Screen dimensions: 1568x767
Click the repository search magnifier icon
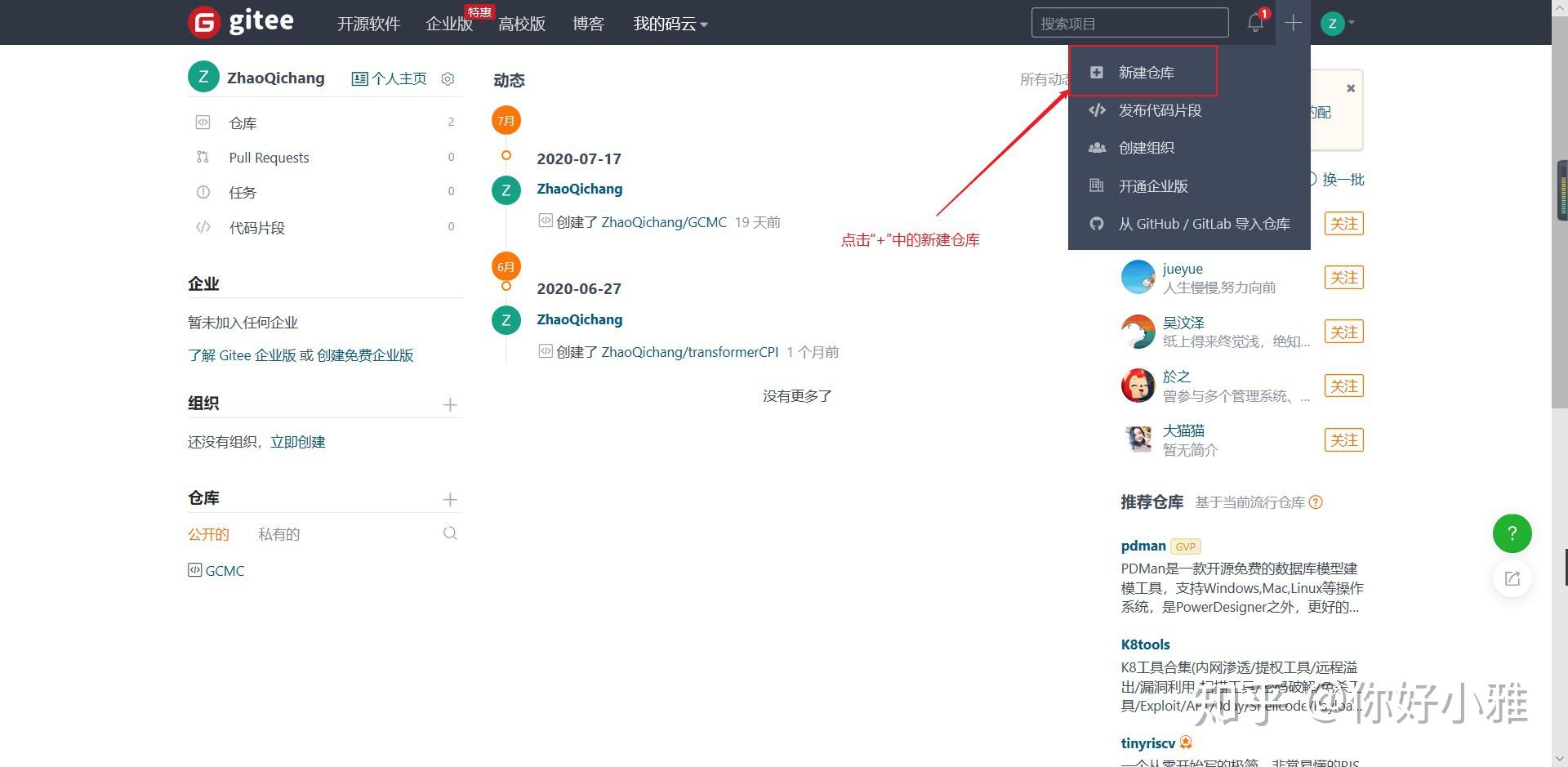coord(450,533)
